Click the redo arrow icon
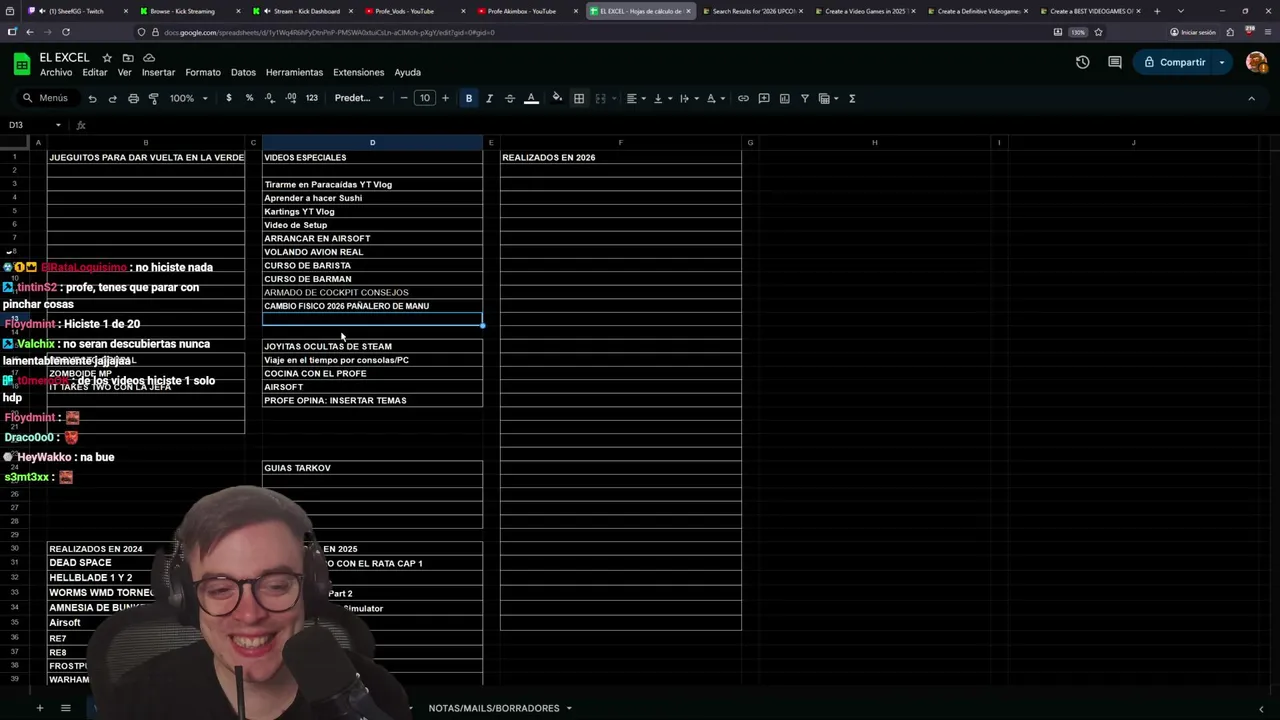Image resolution: width=1280 pixels, height=720 pixels. [112, 98]
